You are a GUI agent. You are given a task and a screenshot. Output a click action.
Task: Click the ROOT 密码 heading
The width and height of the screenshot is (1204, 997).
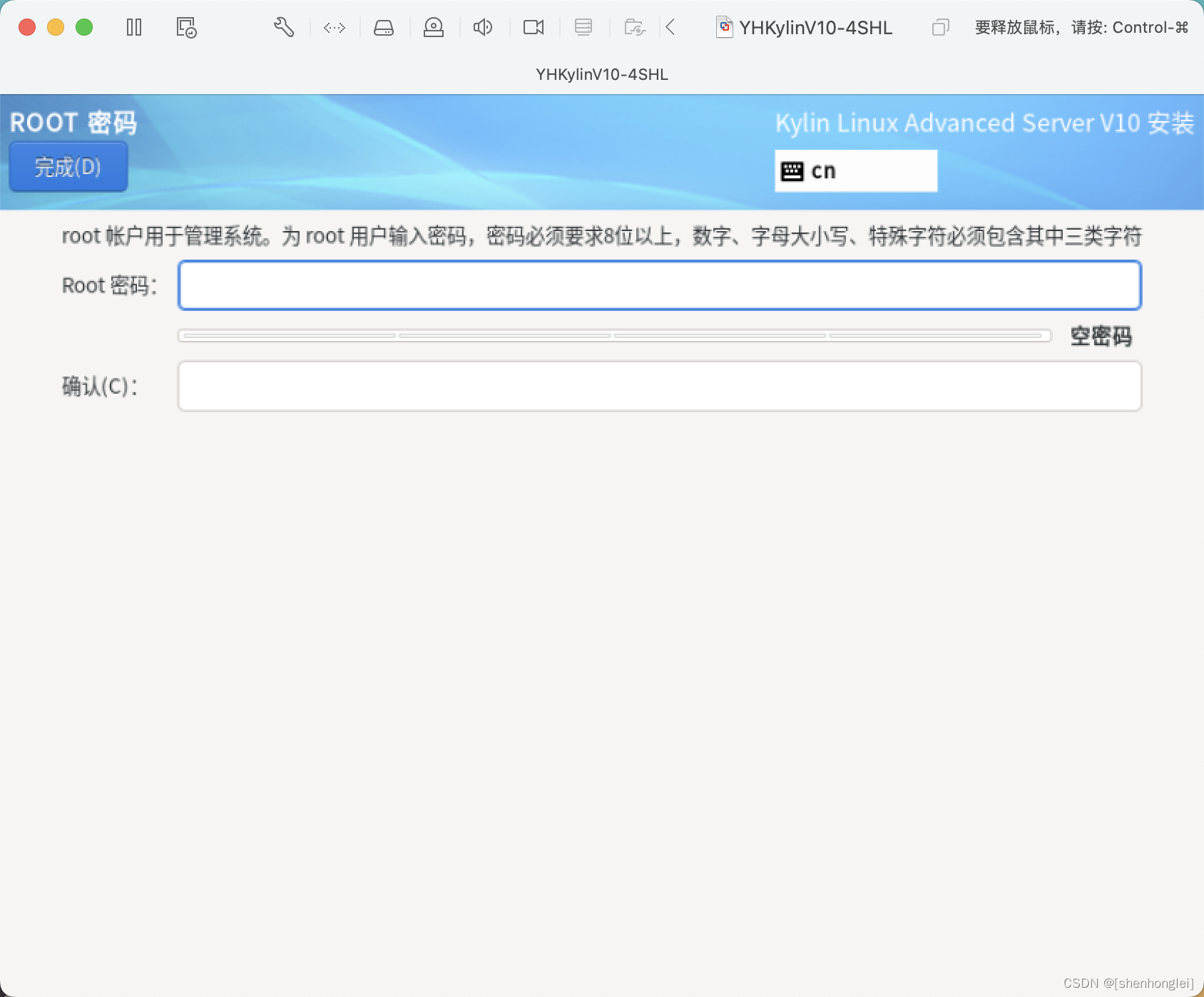pyautogui.click(x=73, y=123)
